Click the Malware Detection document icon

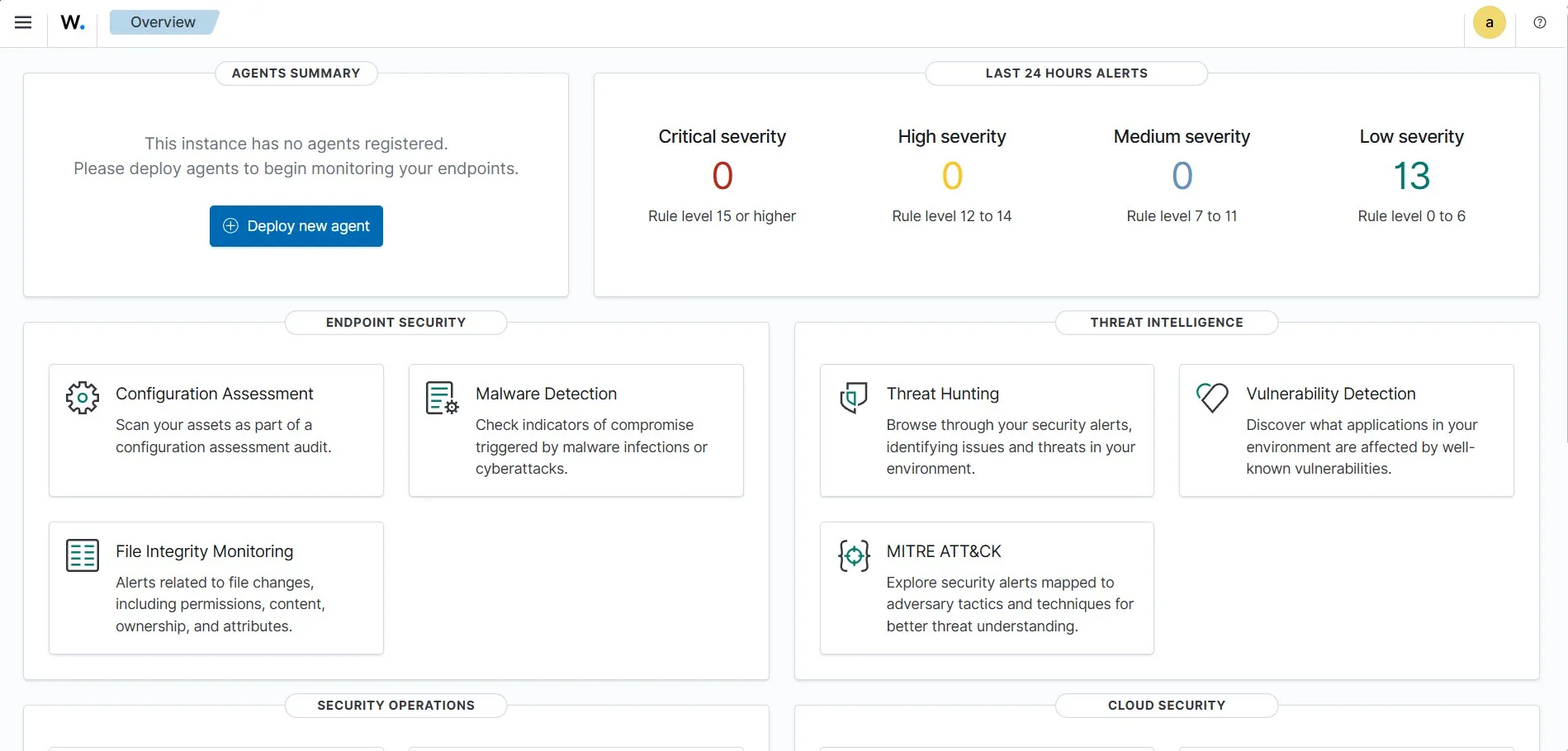pyautogui.click(x=442, y=398)
